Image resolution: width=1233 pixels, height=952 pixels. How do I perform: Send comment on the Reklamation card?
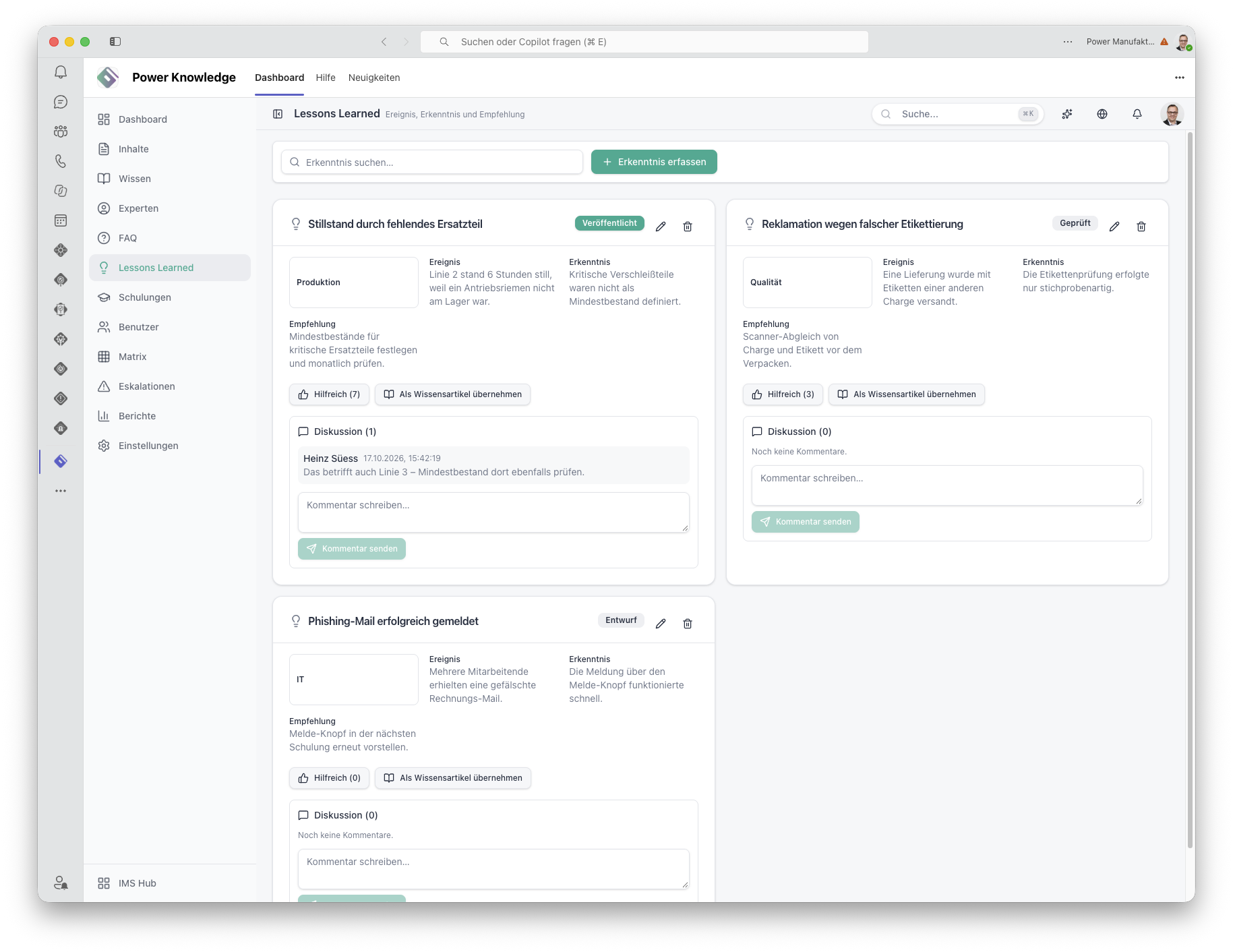pos(806,522)
